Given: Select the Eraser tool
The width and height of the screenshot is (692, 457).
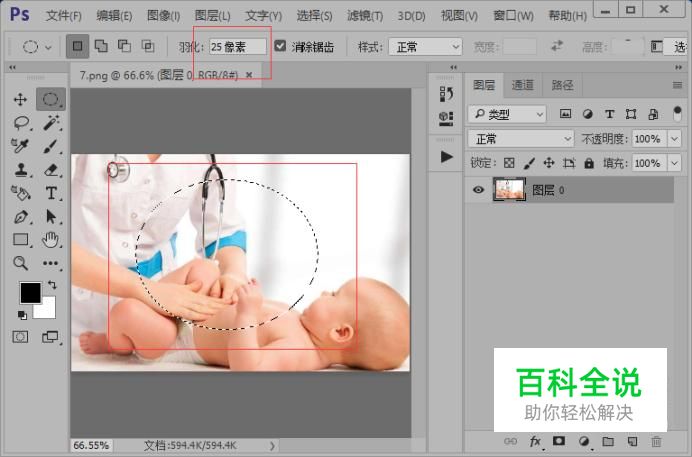Looking at the screenshot, I should pos(51,170).
